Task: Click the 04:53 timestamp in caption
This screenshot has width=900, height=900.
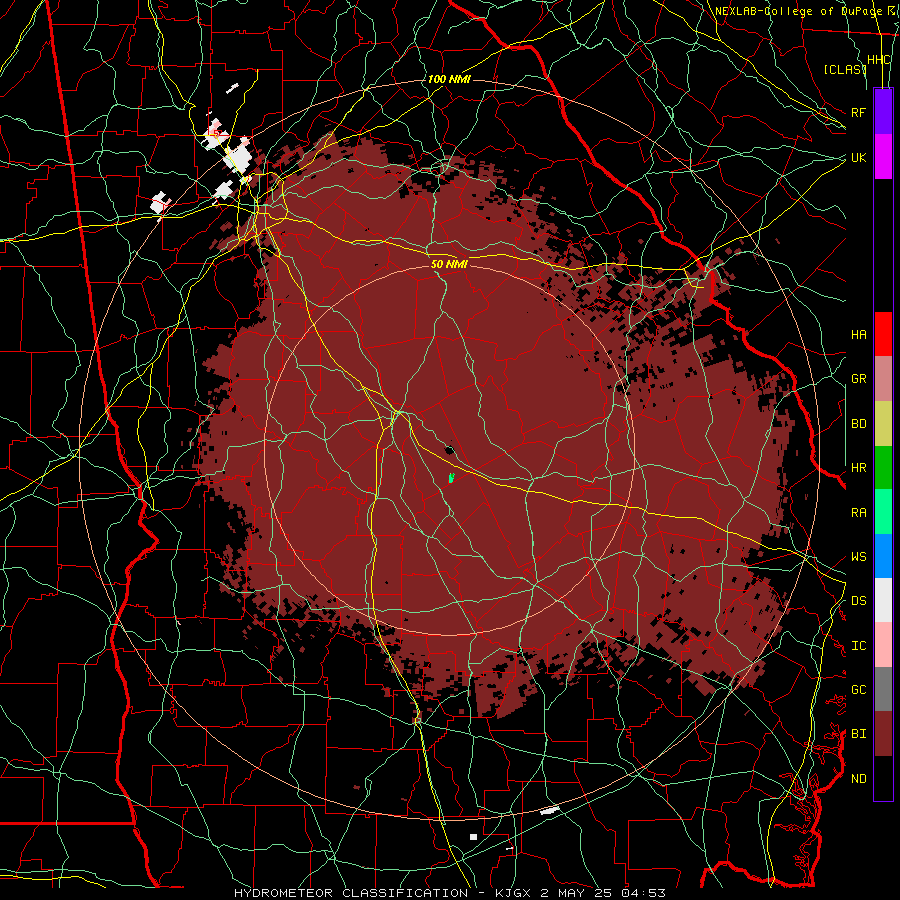Action: [646, 893]
